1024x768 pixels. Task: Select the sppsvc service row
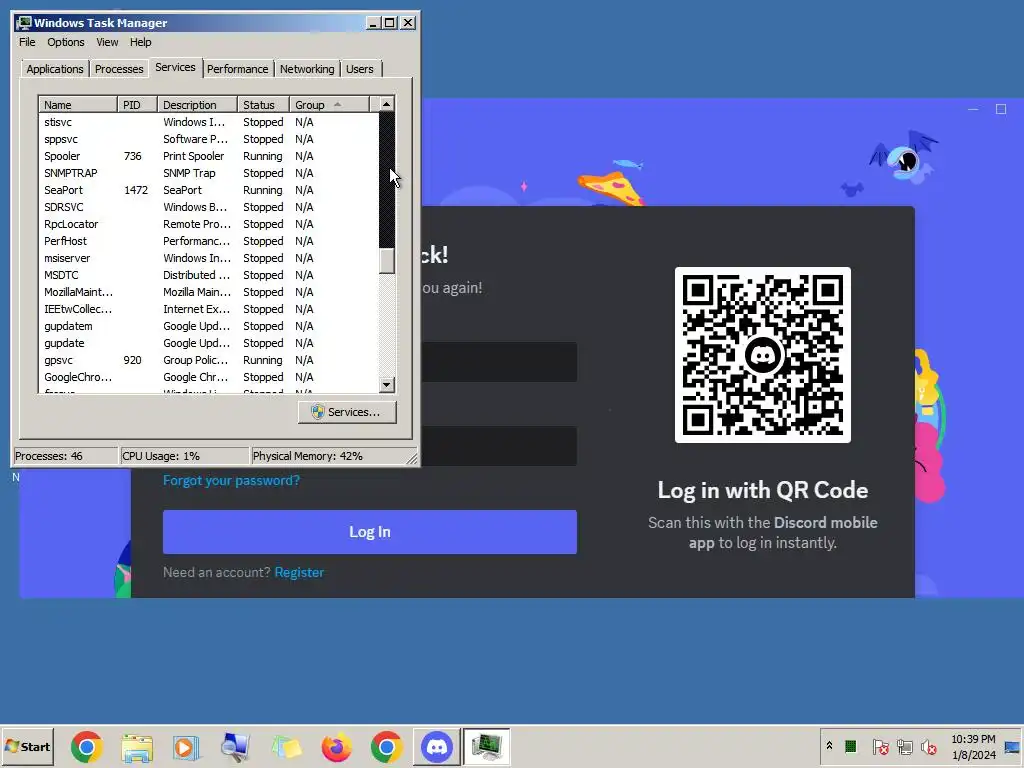tap(208, 139)
